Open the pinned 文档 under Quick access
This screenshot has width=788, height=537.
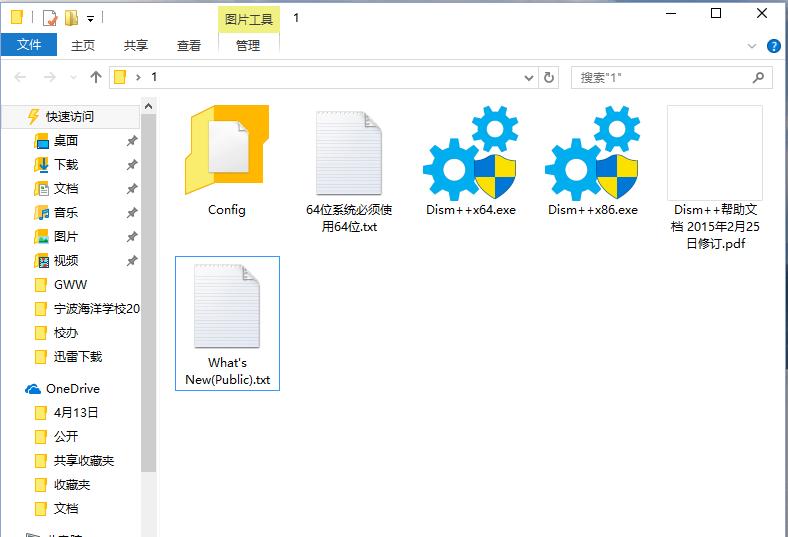(x=66, y=188)
